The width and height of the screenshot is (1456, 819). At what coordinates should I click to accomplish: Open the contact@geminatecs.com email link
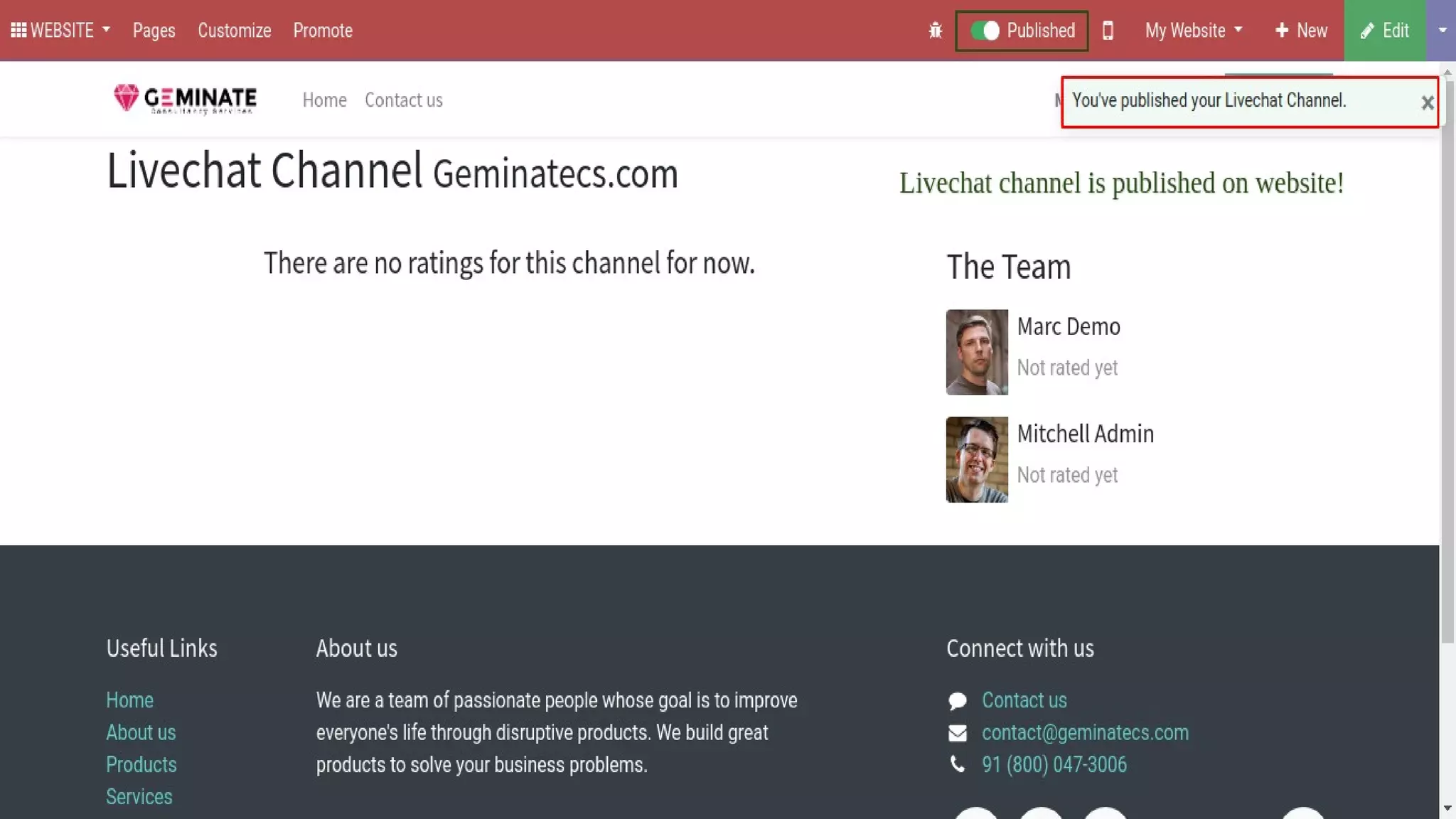(1085, 733)
